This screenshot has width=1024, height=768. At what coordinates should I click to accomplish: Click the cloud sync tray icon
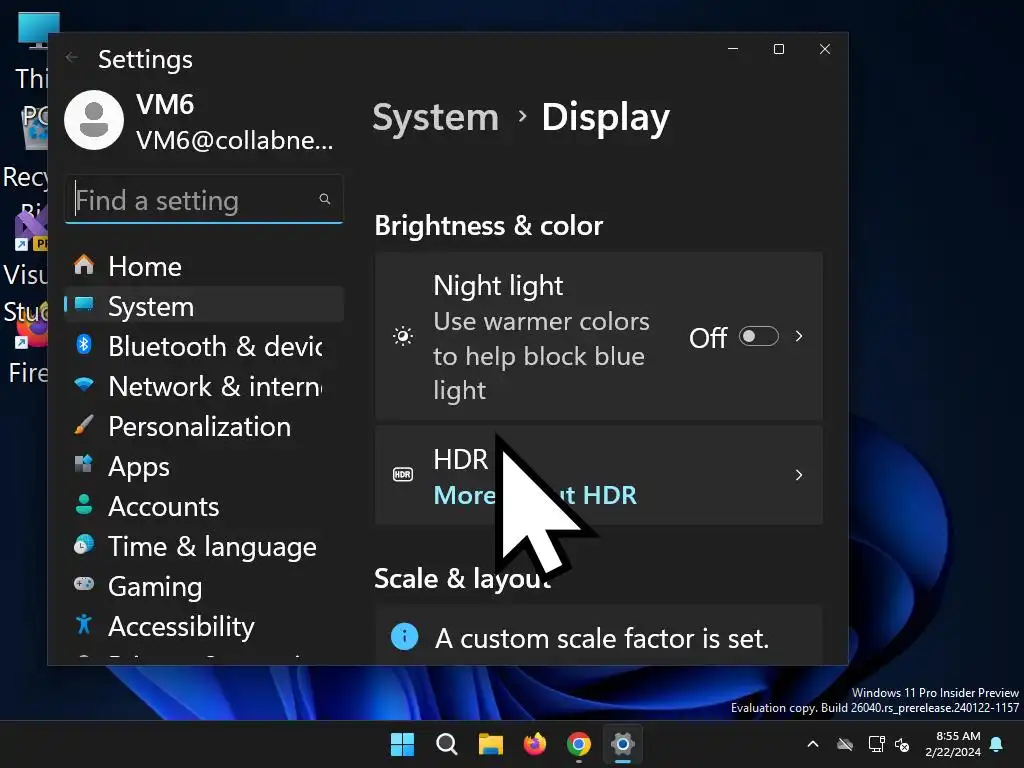(x=845, y=744)
